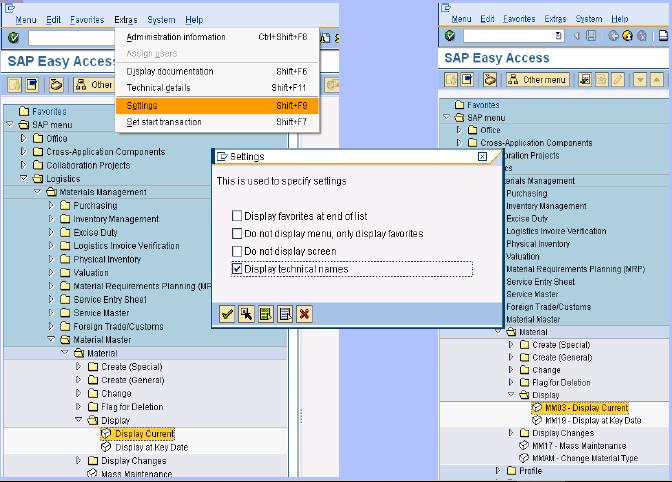The image size is (672, 482).
Task: Click greyed User menu icon, right window
Action: 451,80
